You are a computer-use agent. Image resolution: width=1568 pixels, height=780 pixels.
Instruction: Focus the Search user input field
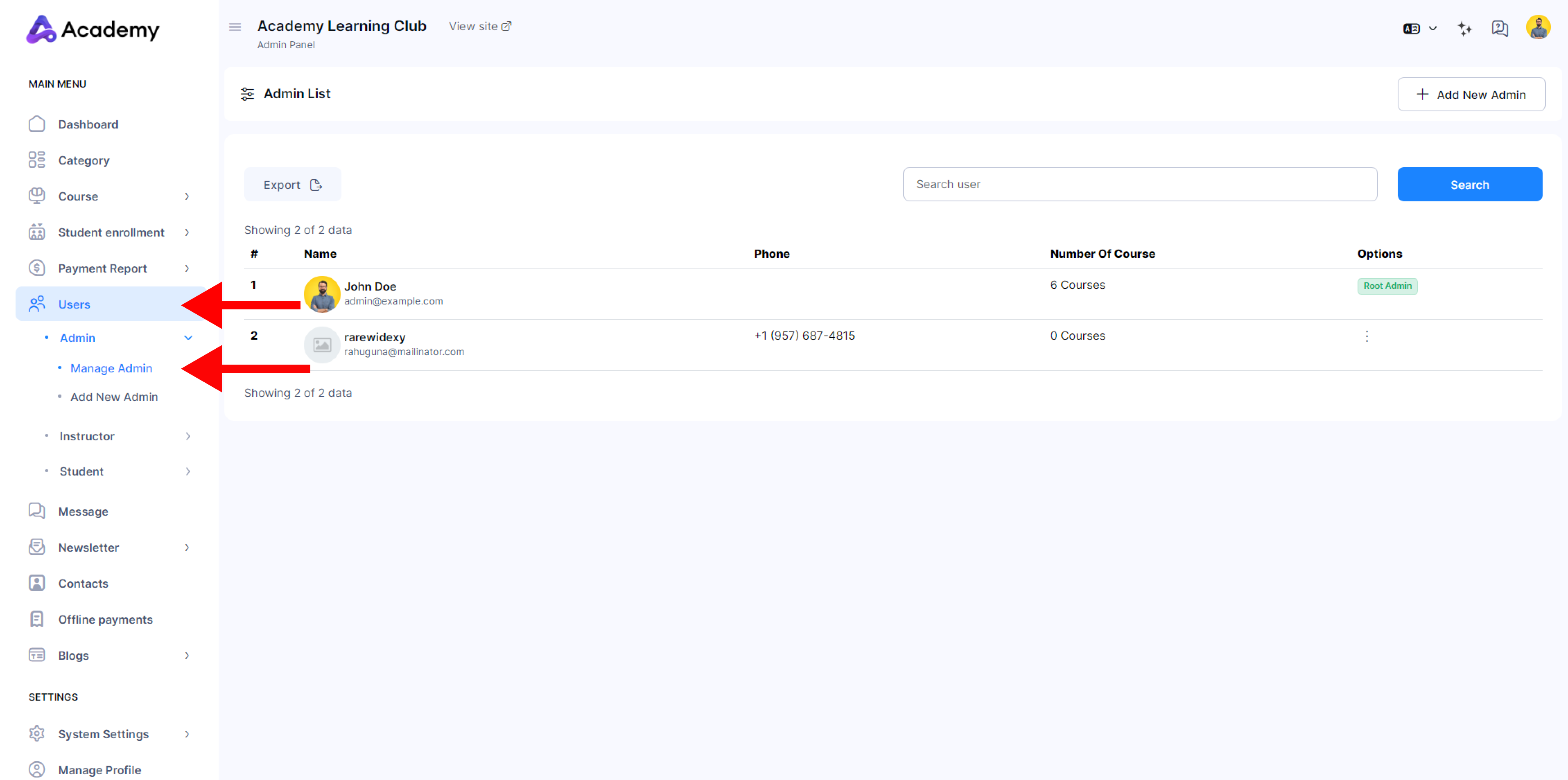pos(1139,184)
